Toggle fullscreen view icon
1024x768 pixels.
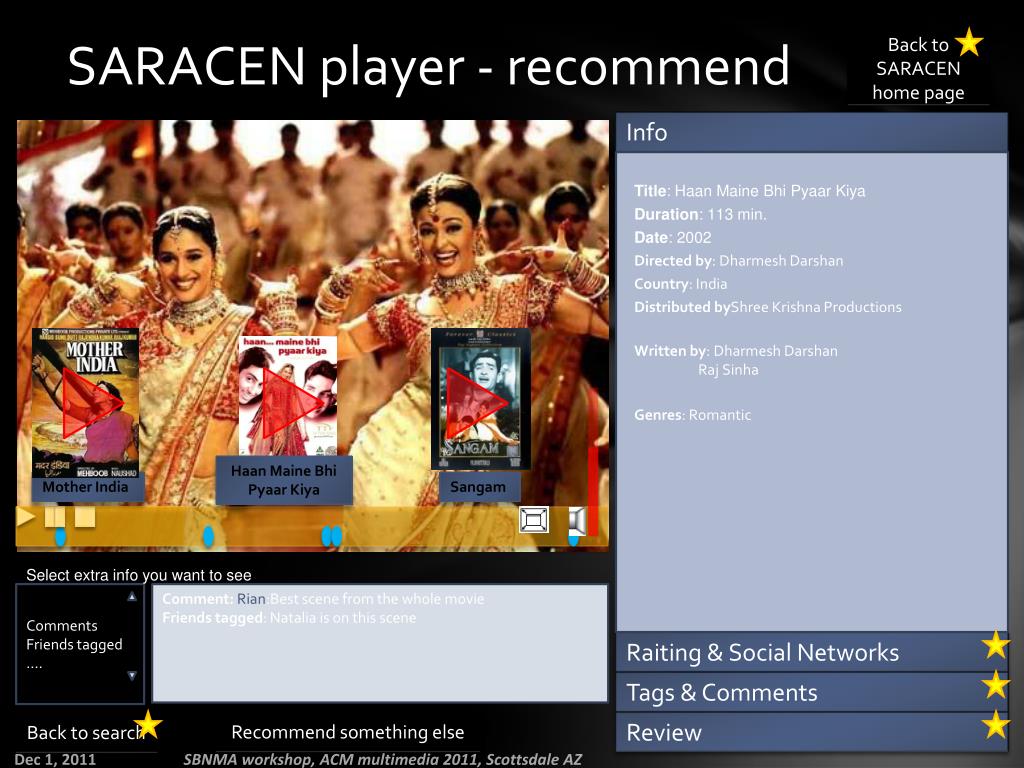[x=534, y=520]
